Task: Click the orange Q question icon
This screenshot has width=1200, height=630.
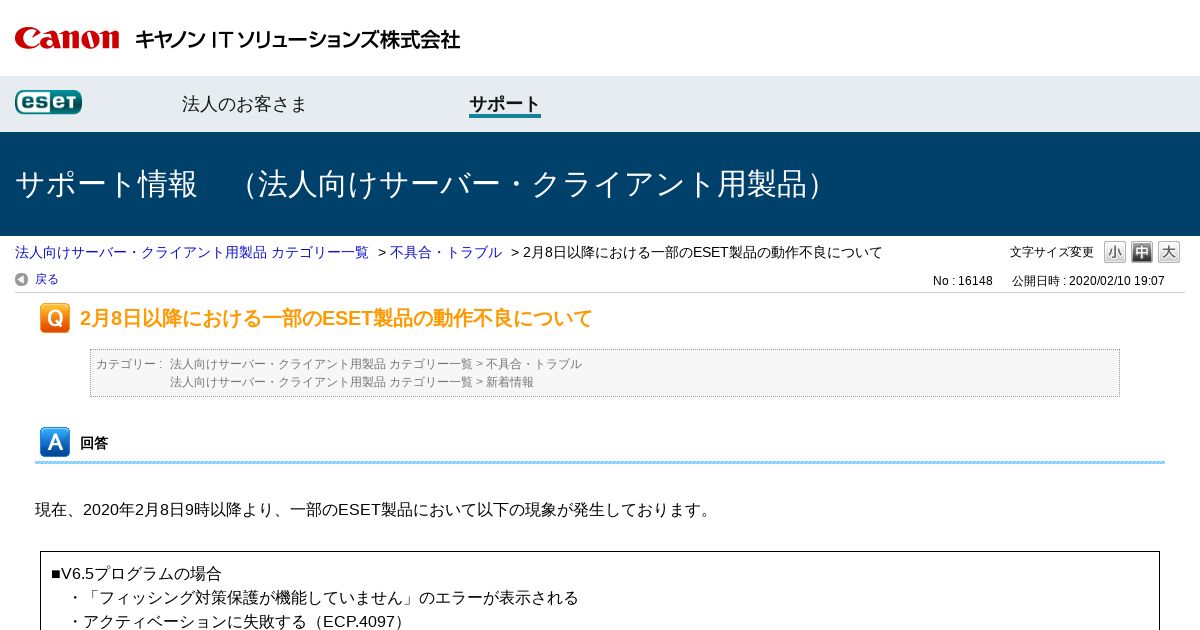Action: 55,318
